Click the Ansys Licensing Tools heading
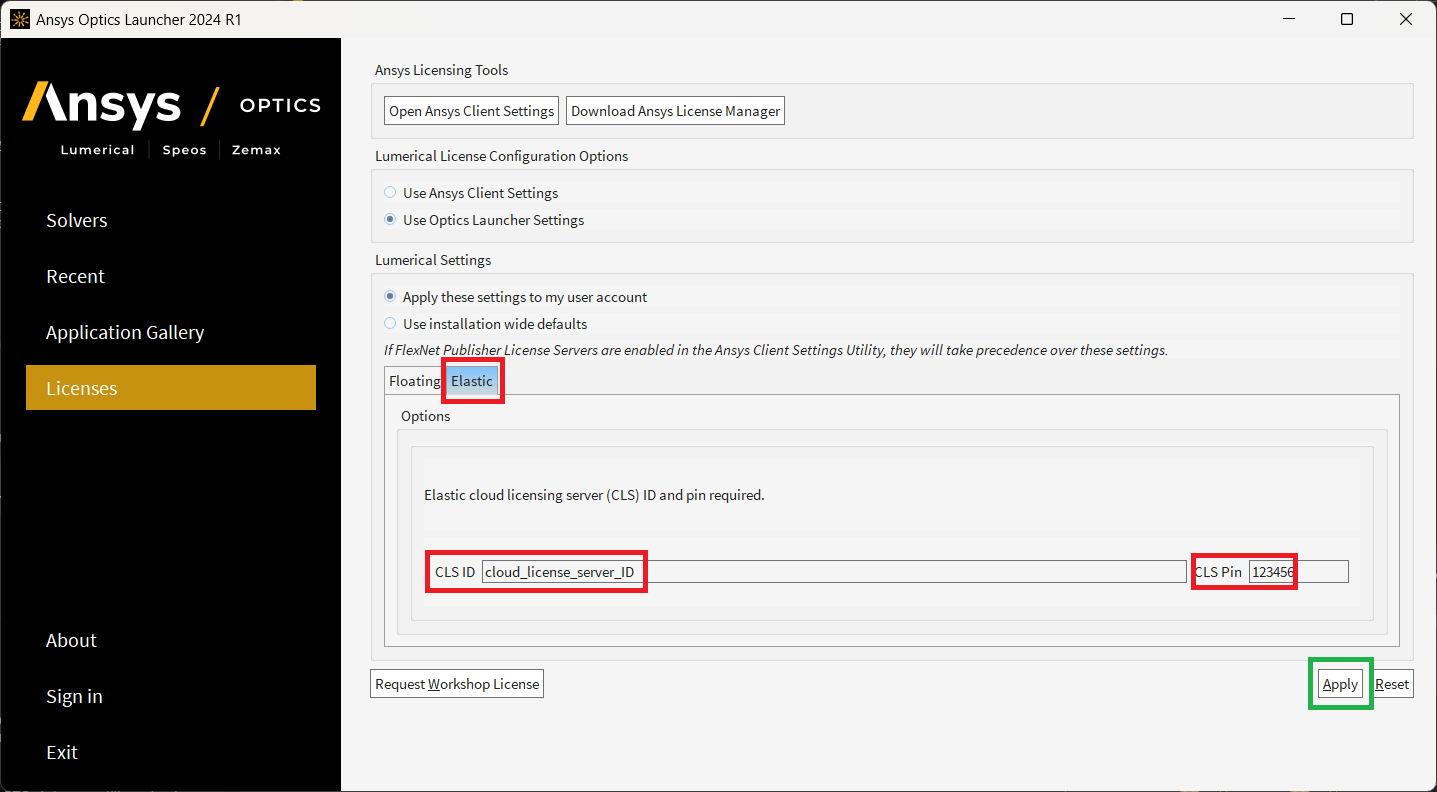1437x792 pixels. point(442,70)
